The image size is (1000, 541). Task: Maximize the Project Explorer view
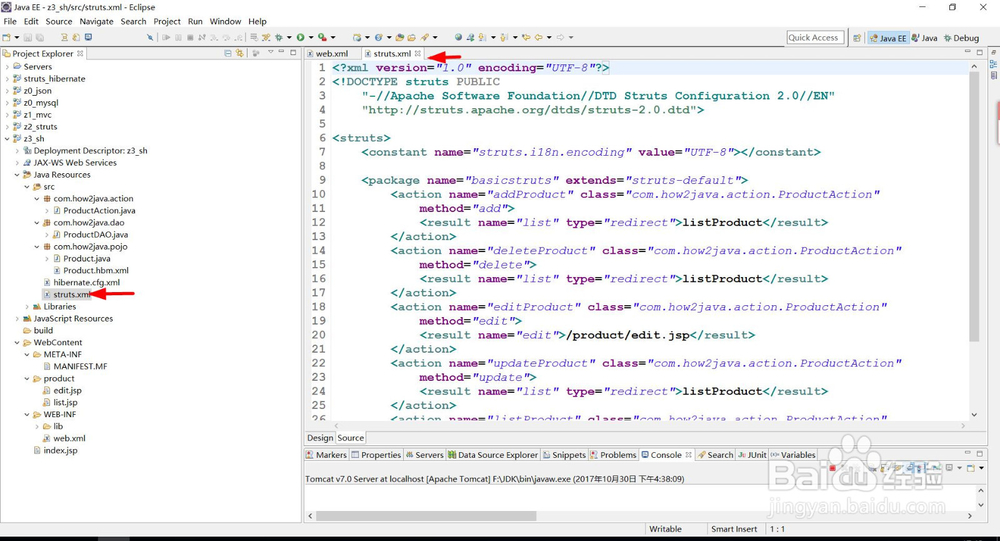point(293,52)
